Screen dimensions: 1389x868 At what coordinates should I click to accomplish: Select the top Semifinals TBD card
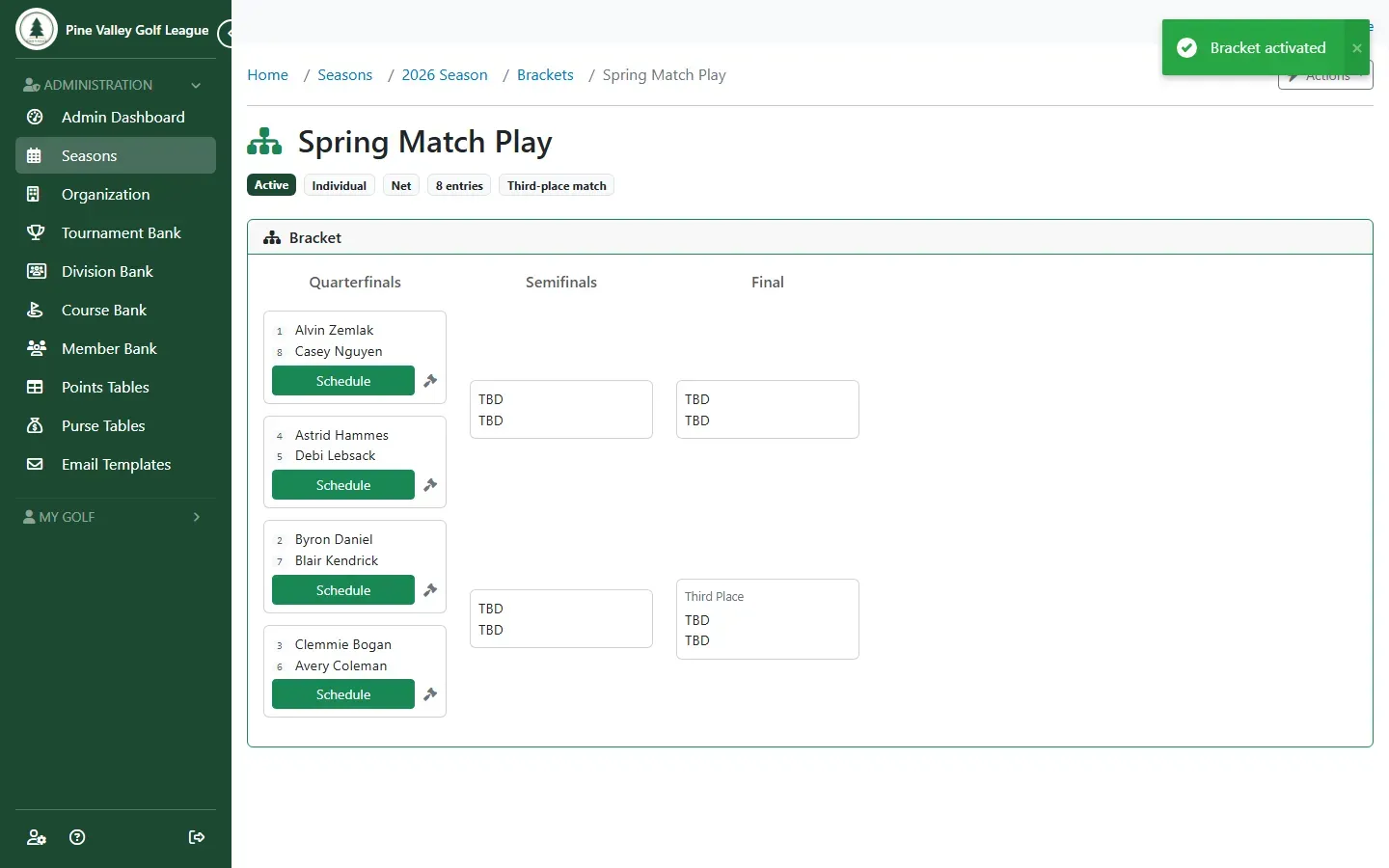point(561,410)
